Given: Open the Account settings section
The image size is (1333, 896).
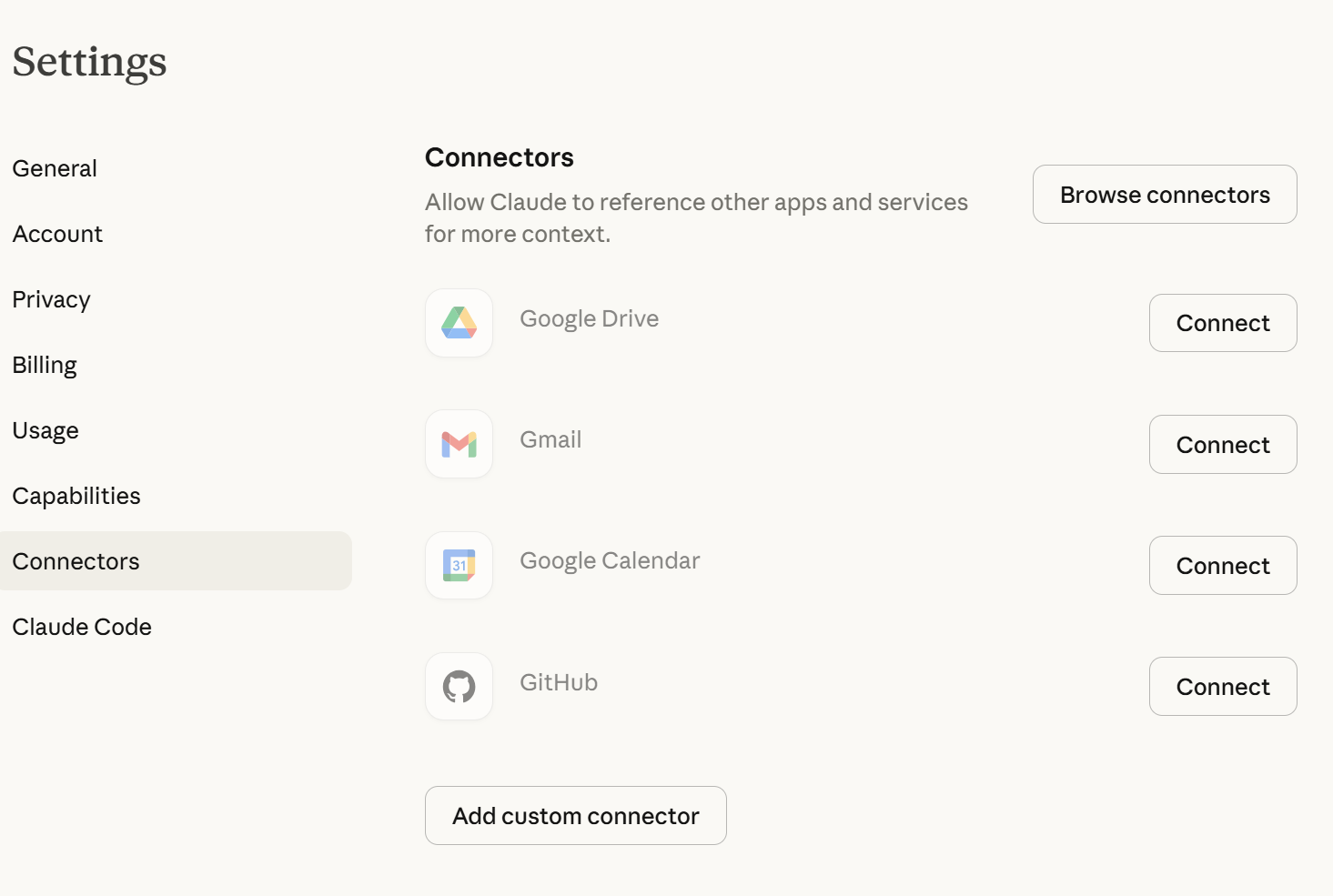Looking at the screenshot, I should click(57, 234).
